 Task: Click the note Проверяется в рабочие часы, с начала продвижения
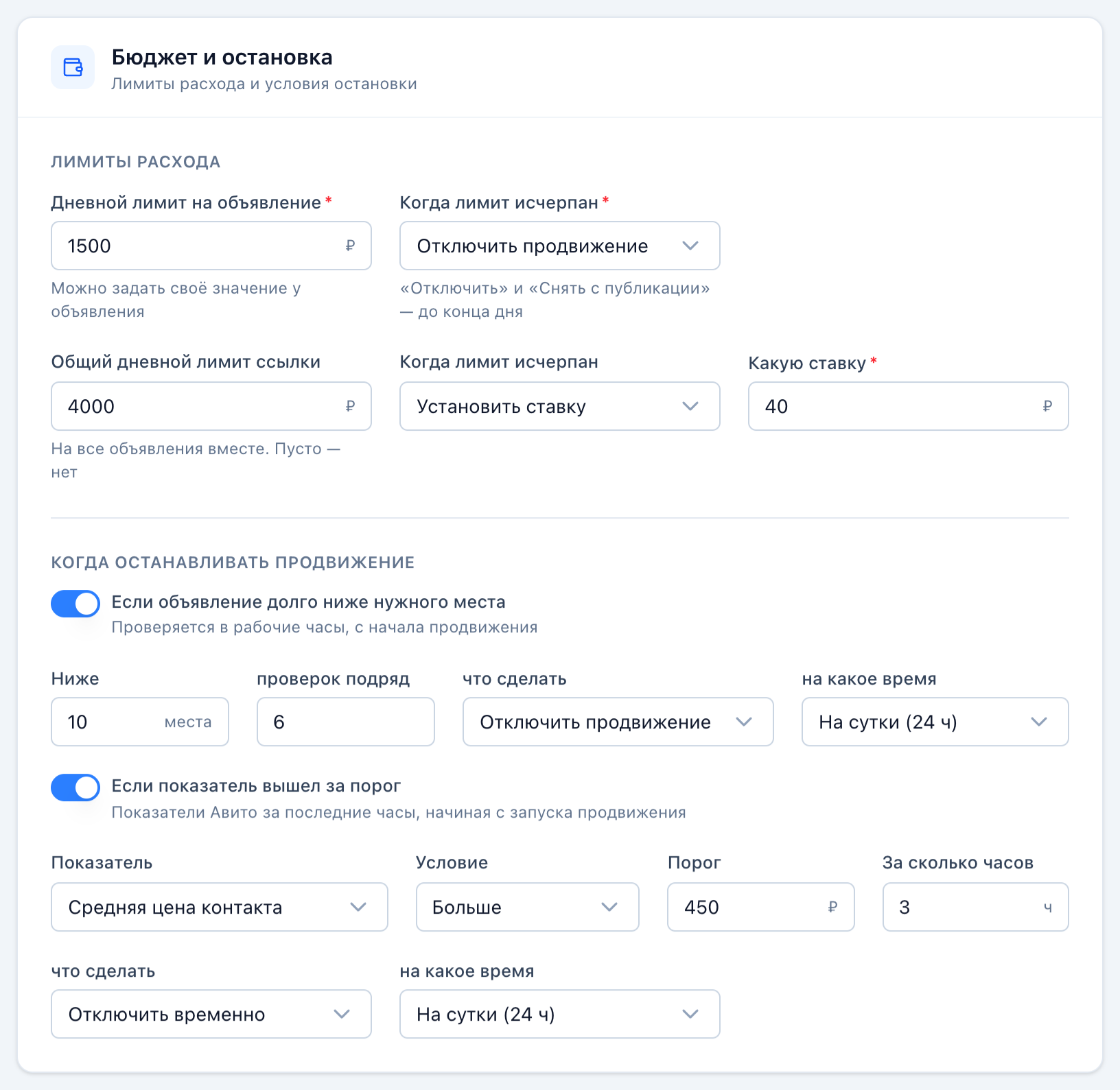coord(325,628)
